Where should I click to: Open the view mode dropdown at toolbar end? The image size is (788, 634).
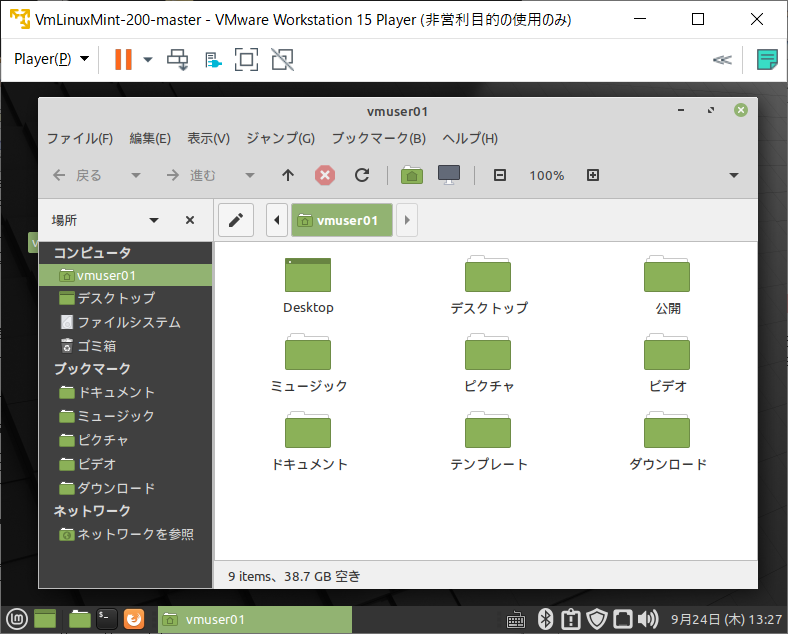click(x=734, y=175)
